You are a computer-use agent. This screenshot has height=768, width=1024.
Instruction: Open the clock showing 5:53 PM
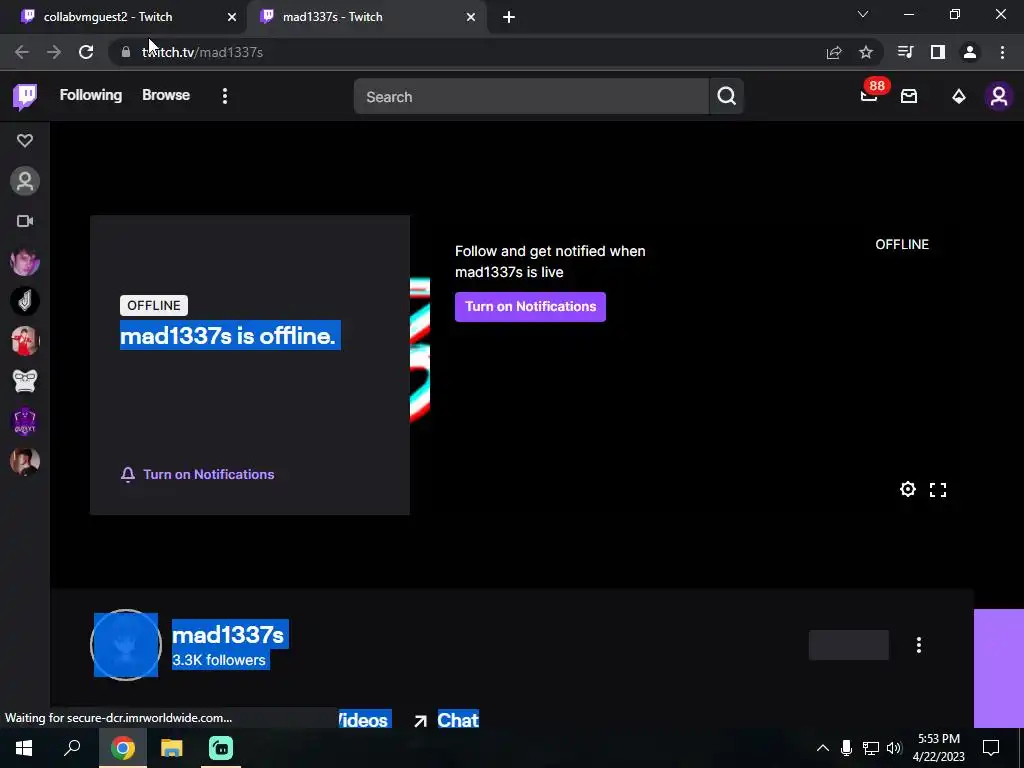(x=939, y=748)
